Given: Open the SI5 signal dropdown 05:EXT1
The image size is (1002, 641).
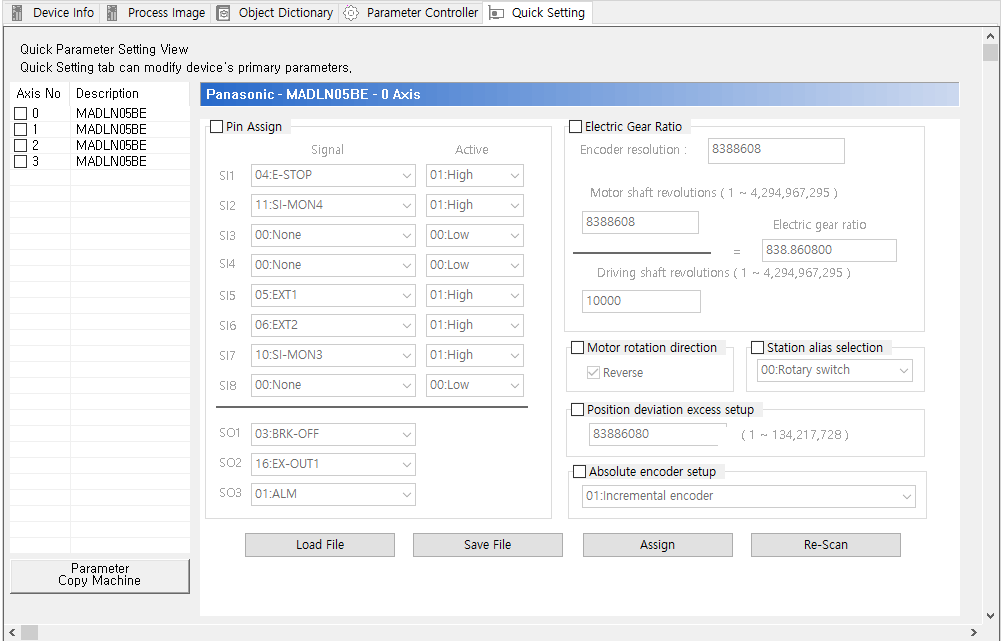Looking at the screenshot, I should pyautogui.click(x=333, y=295).
